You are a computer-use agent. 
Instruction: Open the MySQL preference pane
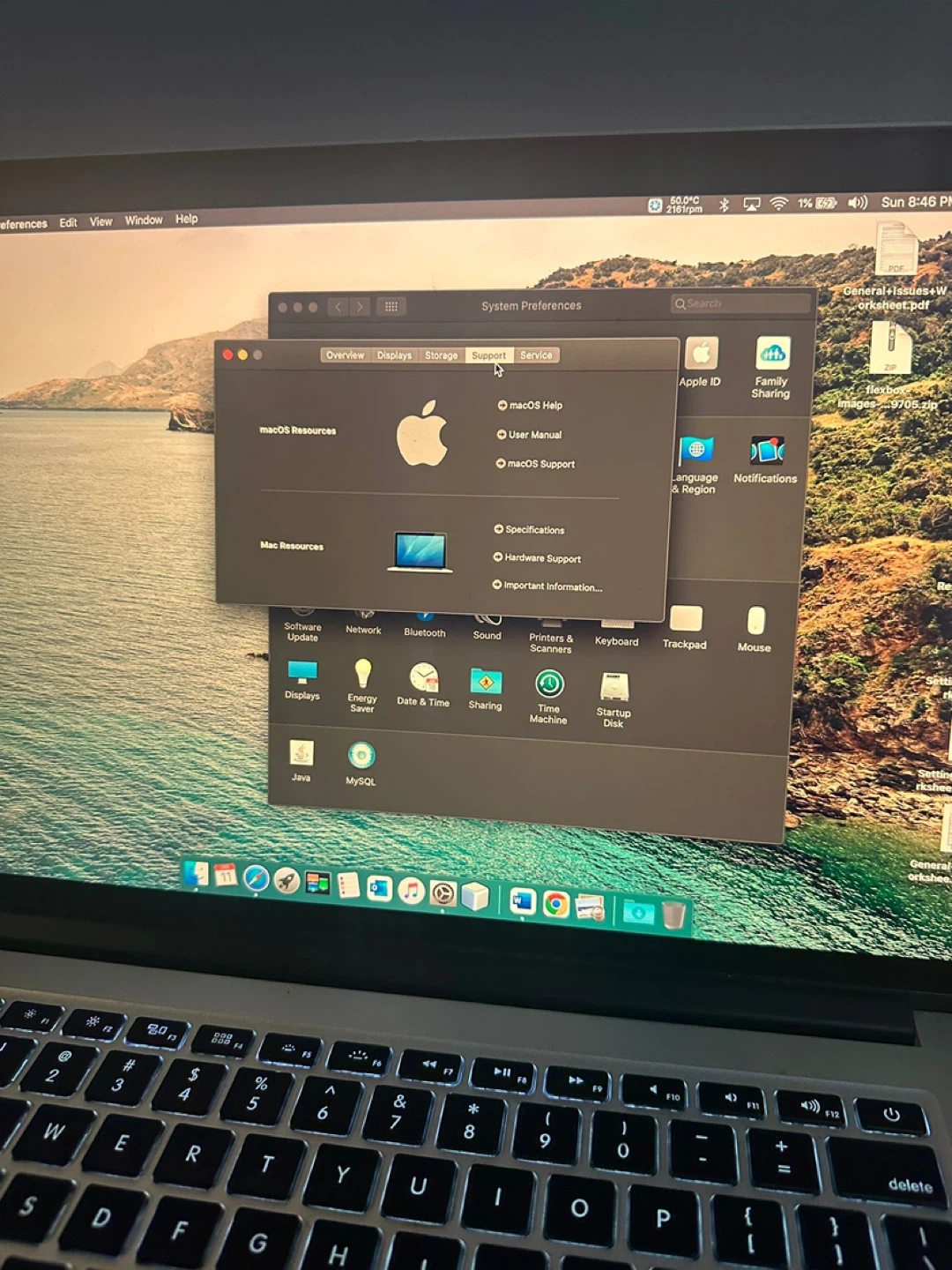click(361, 757)
